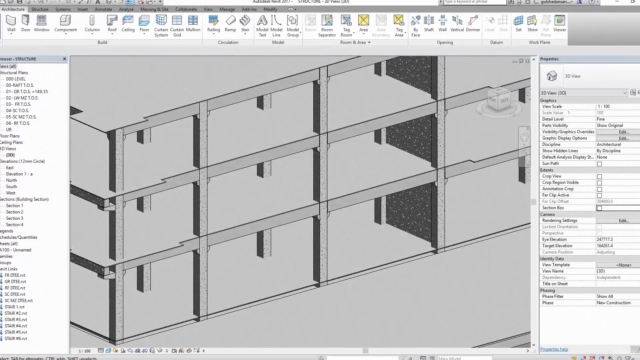This screenshot has width=640, height=360.
Task: Select the Model Line tool
Action: (x=276, y=26)
